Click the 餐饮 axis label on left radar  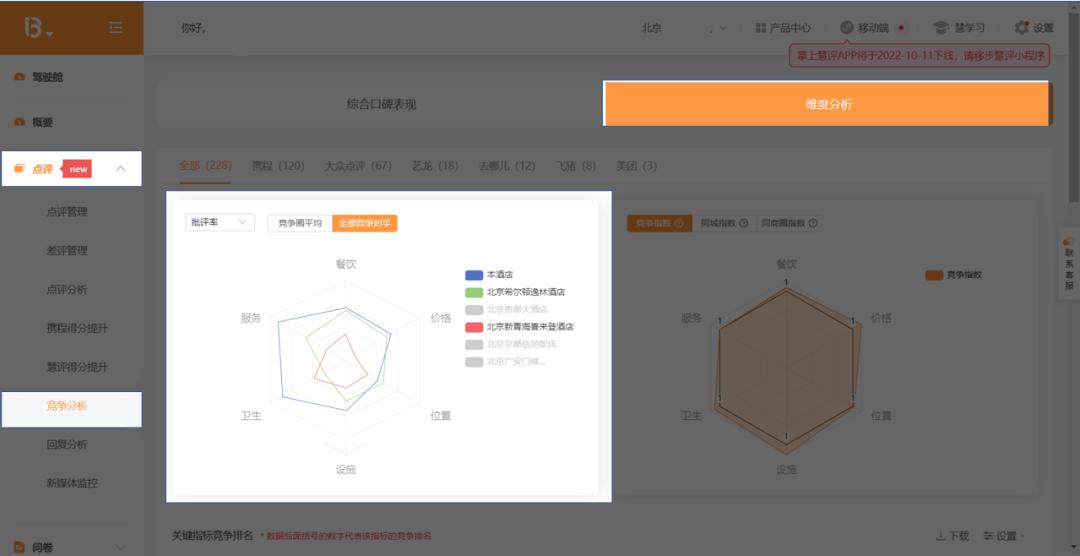(x=346, y=264)
